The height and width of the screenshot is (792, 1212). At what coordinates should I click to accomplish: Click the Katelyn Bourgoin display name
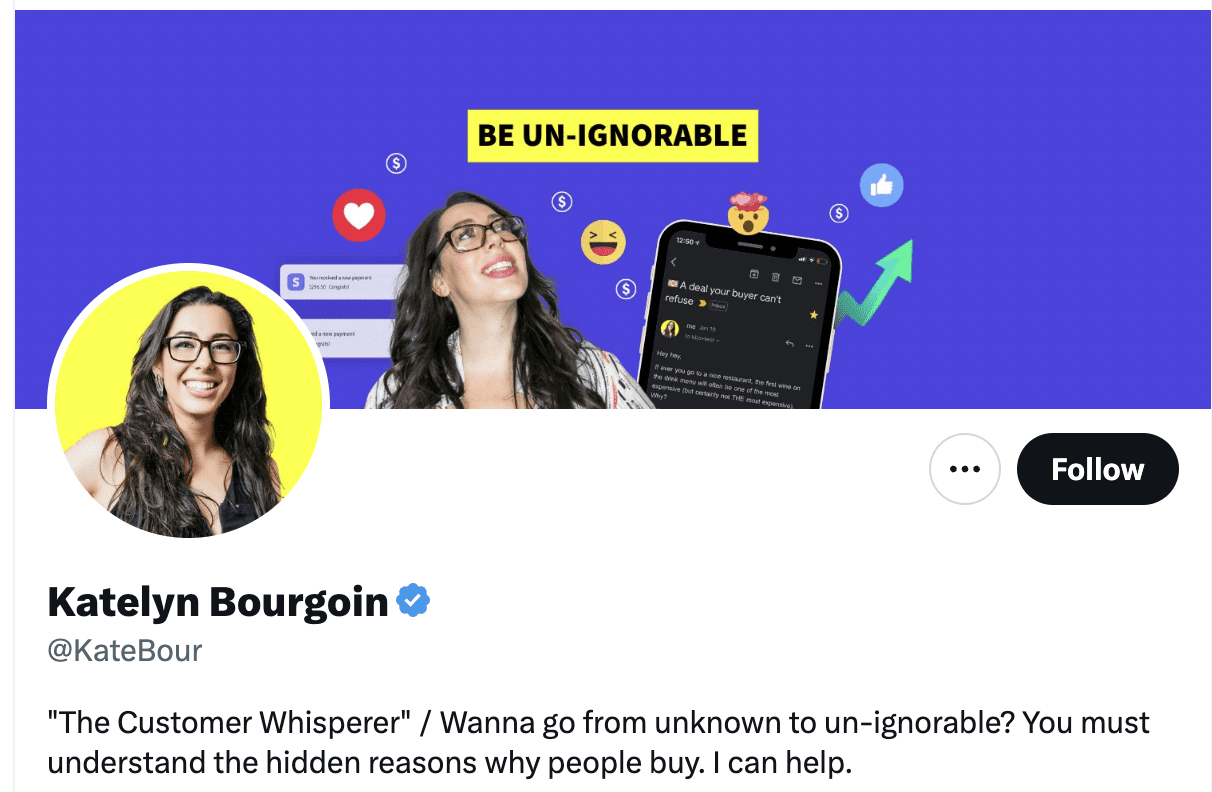tap(218, 601)
